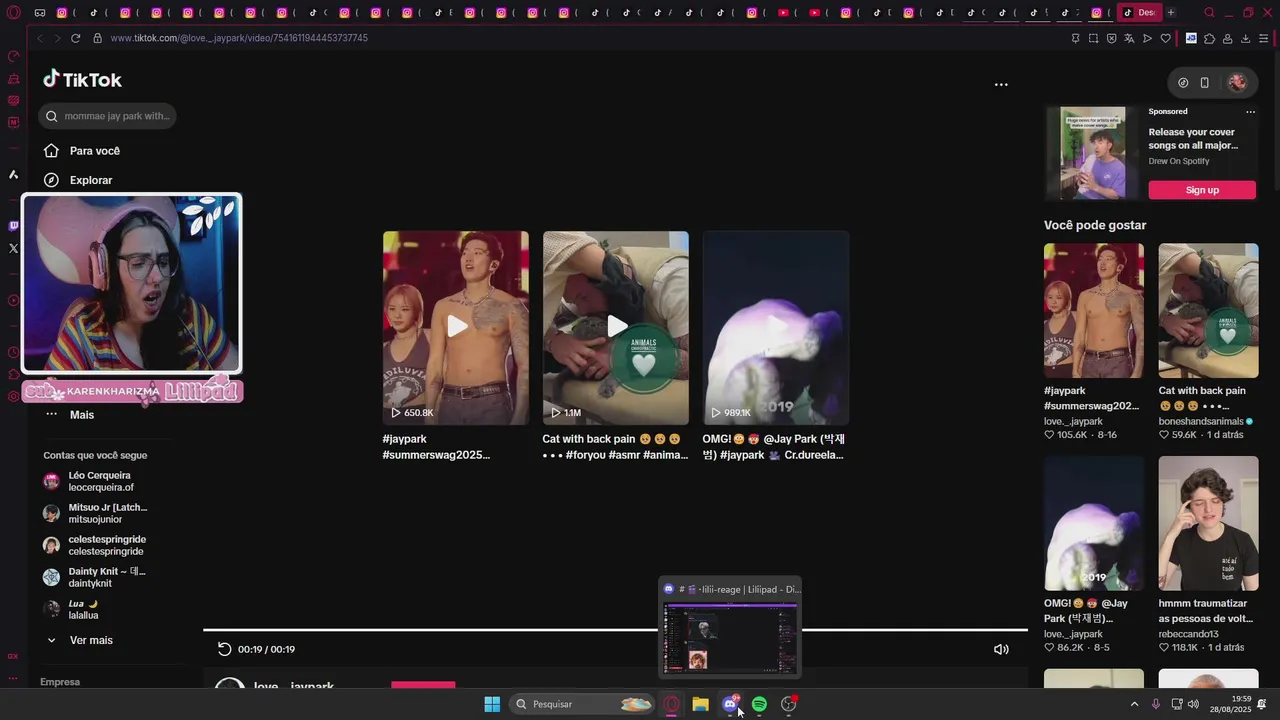Open the Twitch icon in browser sidebar

tap(13, 226)
